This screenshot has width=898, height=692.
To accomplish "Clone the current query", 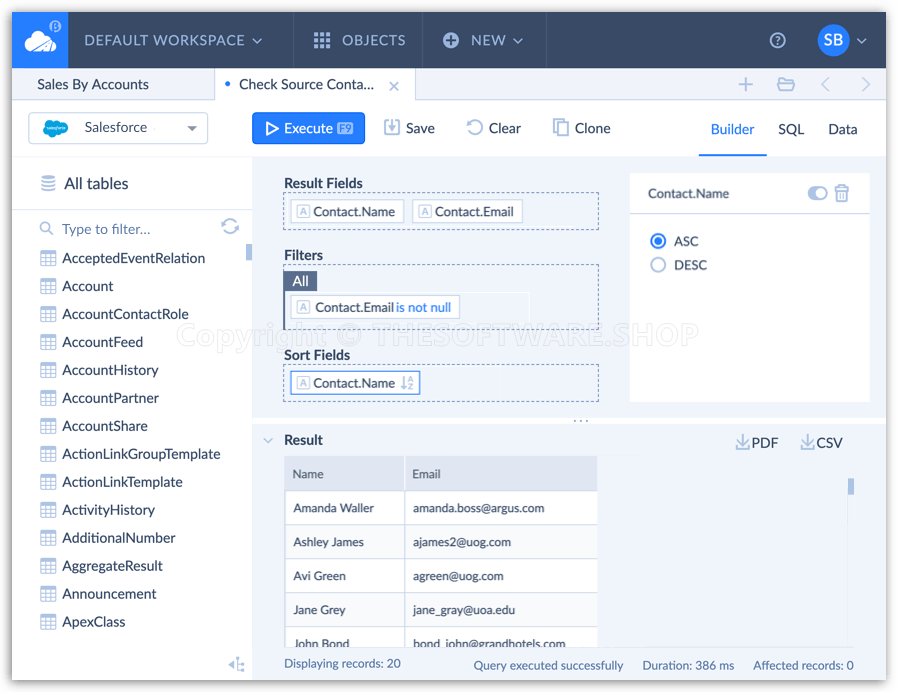I will click(x=580, y=128).
